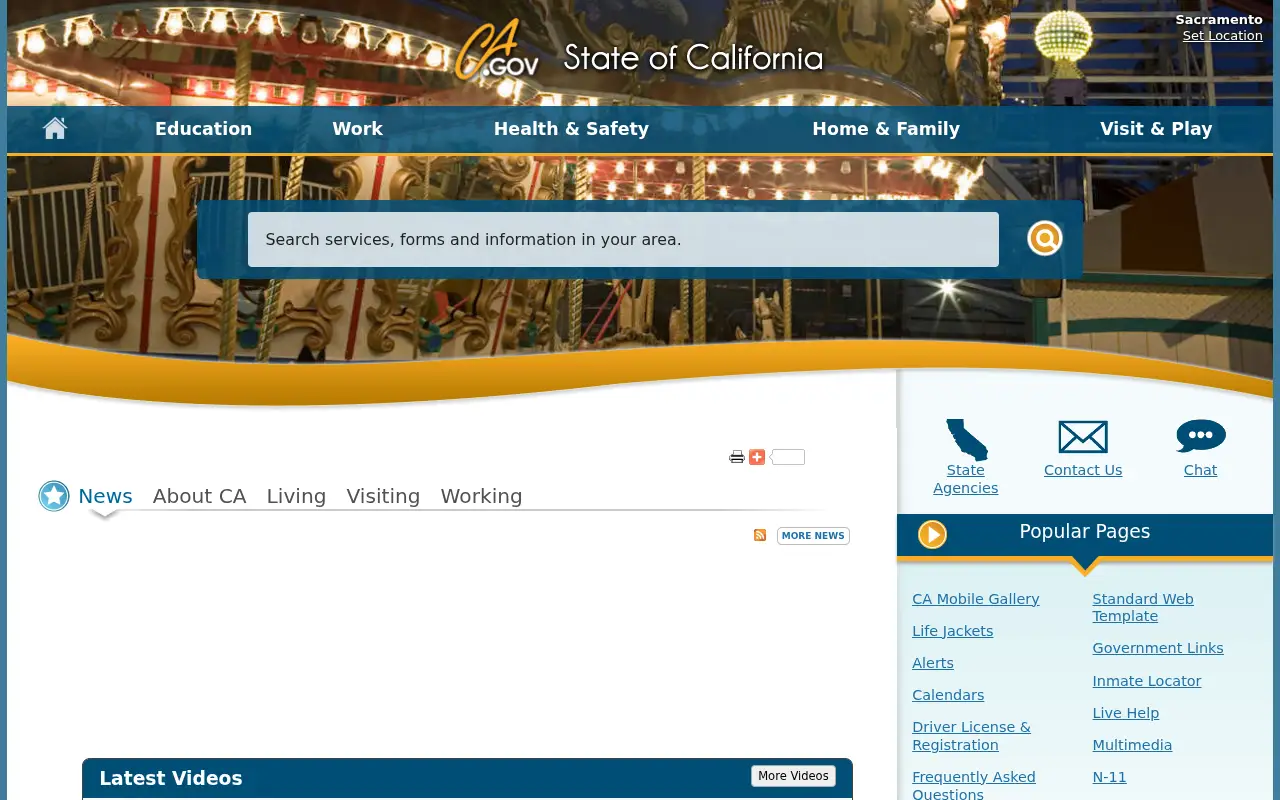Click the share count box
This screenshot has height=800, width=1280.
788,457
